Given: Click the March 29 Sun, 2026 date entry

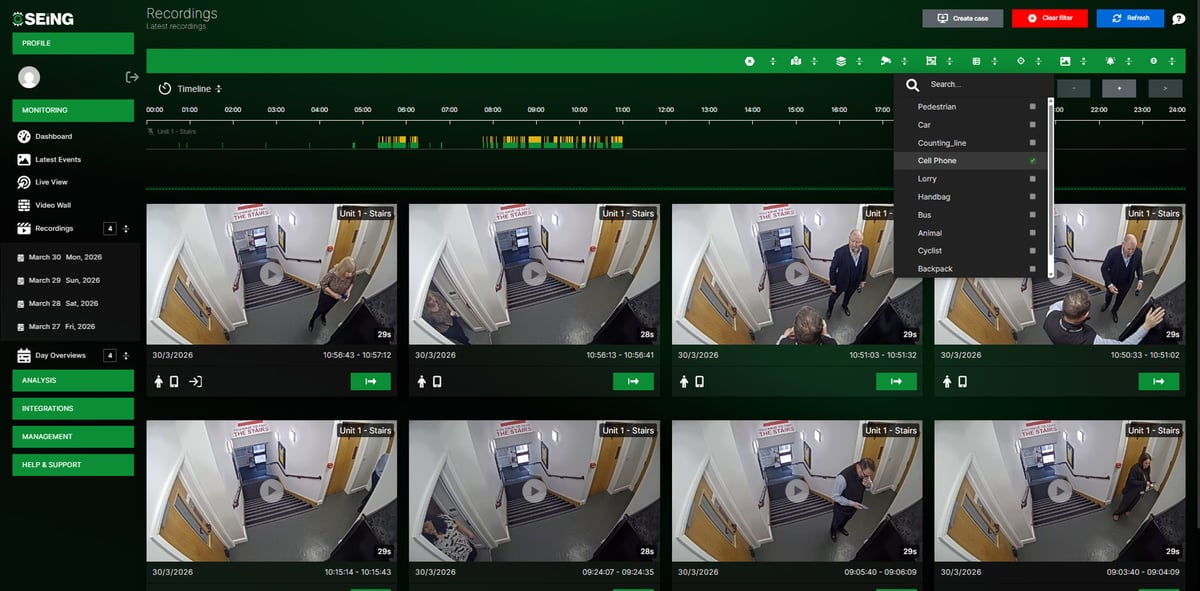Looking at the screenshot, I should (x=62, y=280).
